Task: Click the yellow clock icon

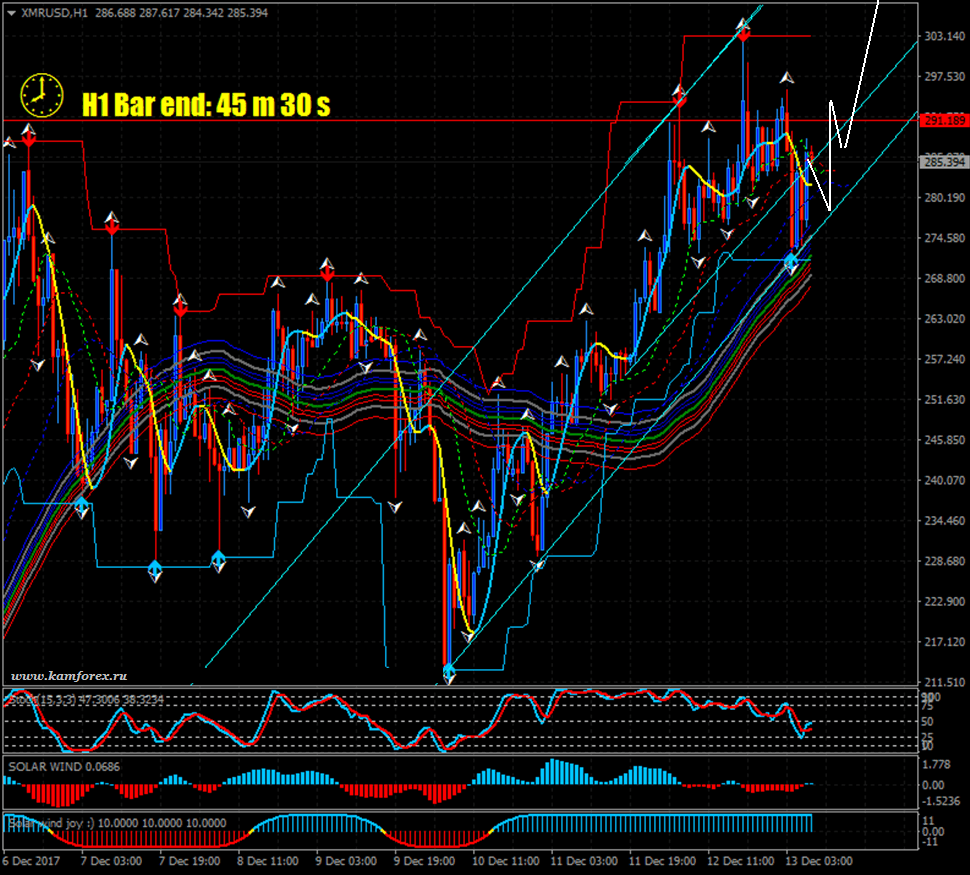Action: (41, 96)
